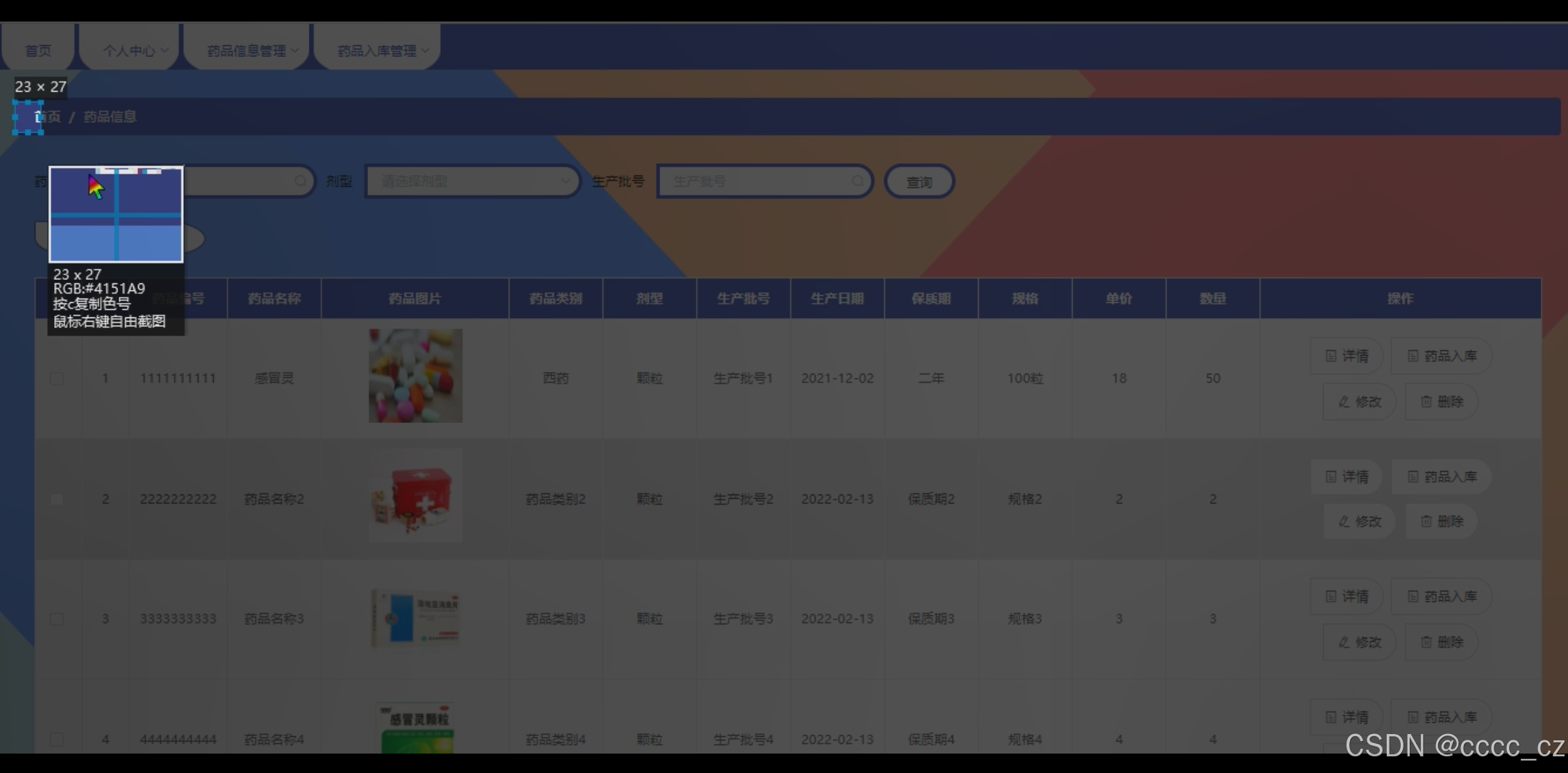The width and height of the screenshot is (1568, 773).
Task: Select the checkbox for row 2
Action: [57, 499]
